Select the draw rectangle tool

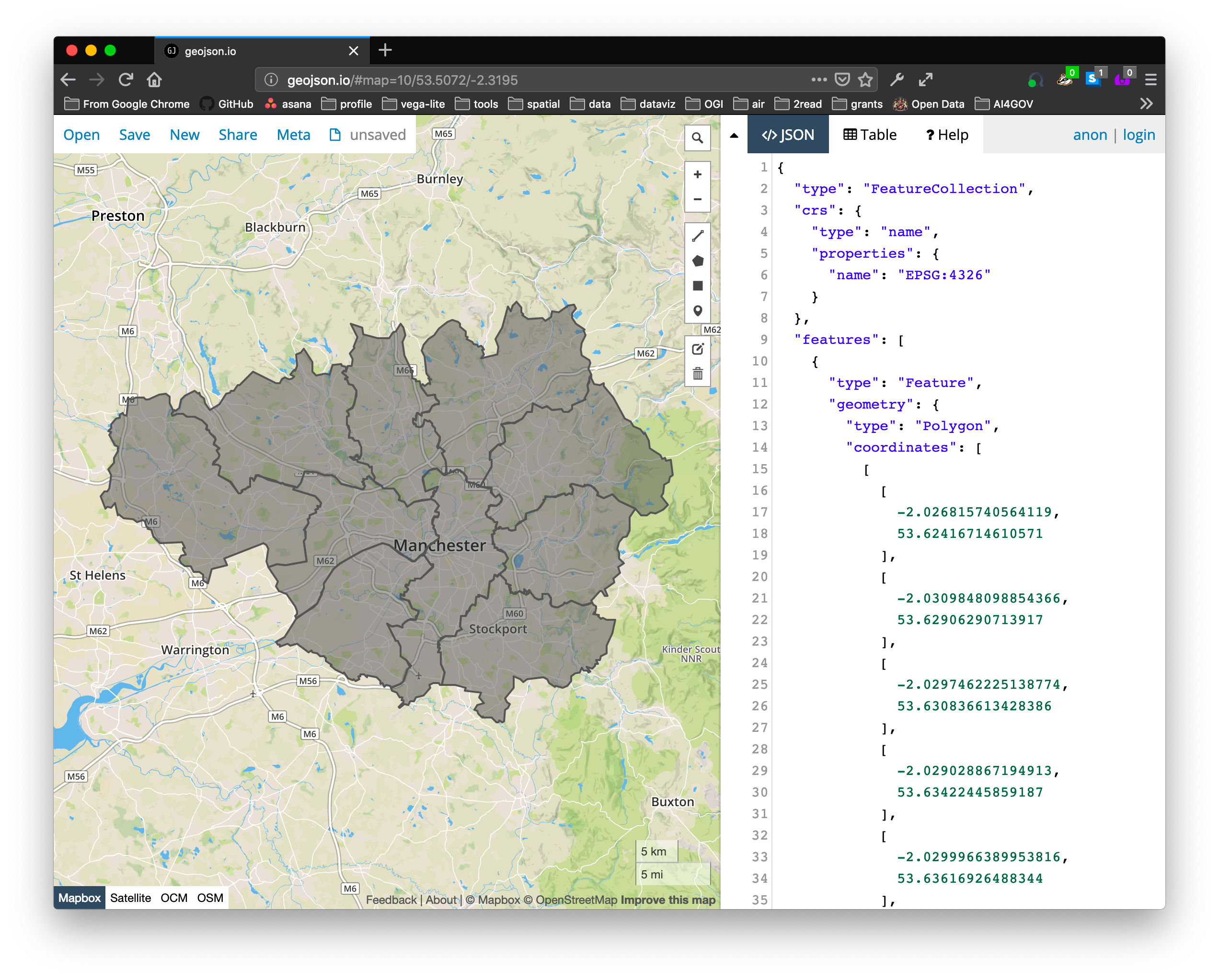coord(697,285)
